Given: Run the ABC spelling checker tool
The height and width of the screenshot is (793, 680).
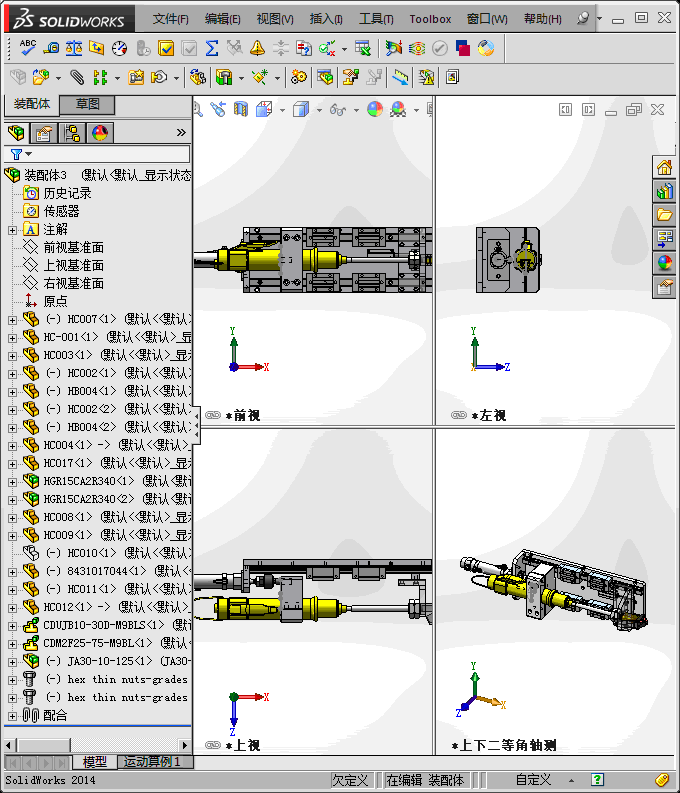Looking at the screenshot, I should click(x=27, y=48).
